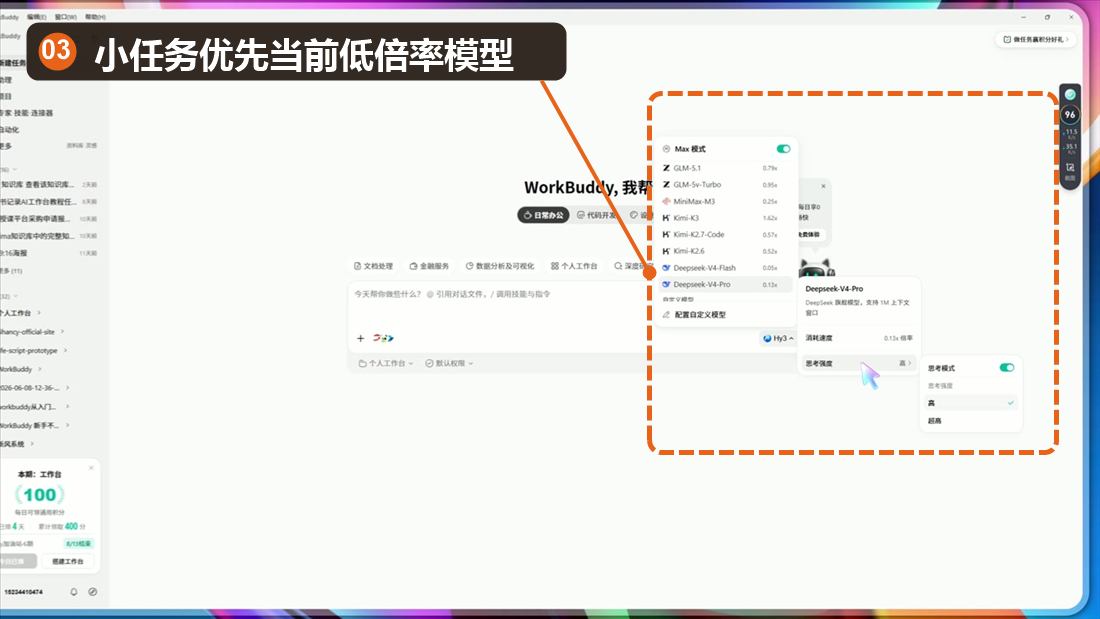The image size is (1100, 619).
Task: Click the MiniMax-M3 logo icon
Action: point(666,201)
